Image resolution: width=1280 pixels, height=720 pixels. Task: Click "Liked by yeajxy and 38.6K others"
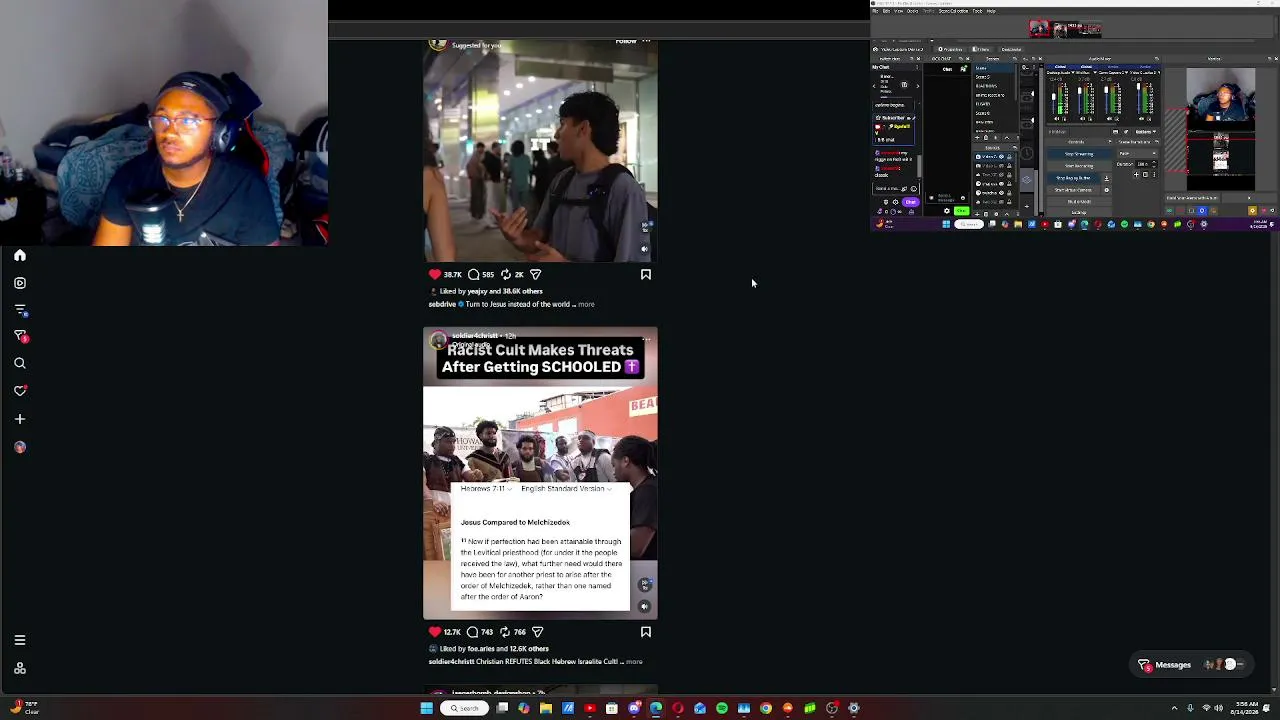(491, 291)
